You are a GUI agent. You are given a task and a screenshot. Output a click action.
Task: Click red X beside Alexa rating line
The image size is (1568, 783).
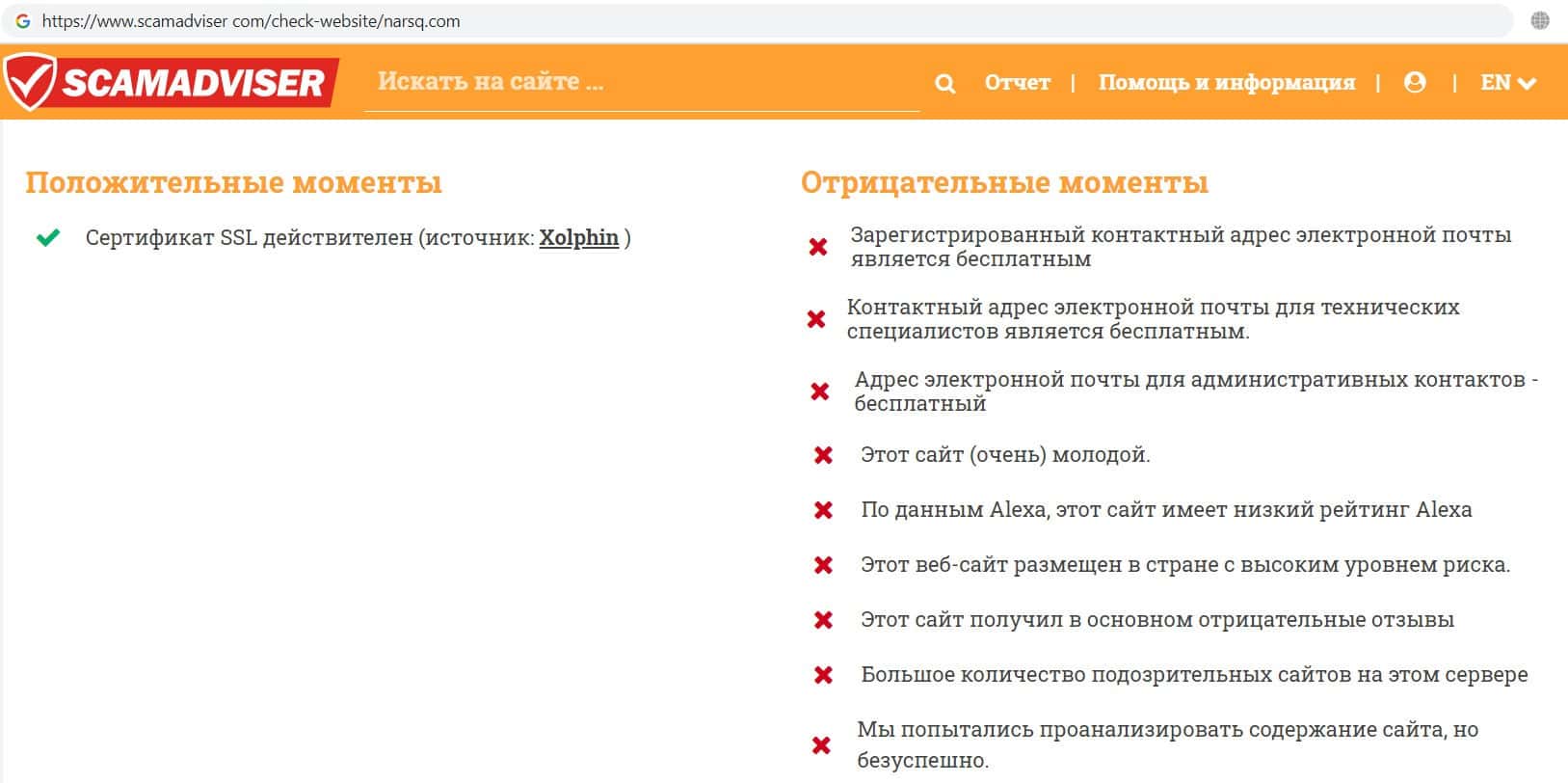click(x=823, y=510)
